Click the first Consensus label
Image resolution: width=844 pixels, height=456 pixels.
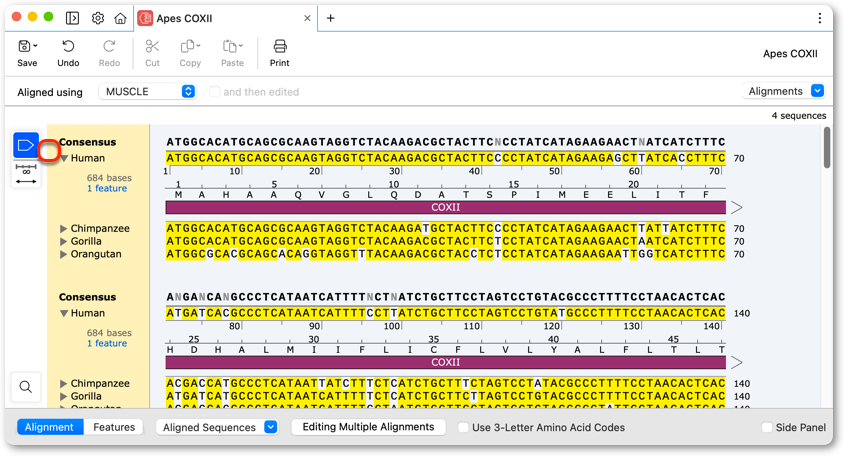(87, 142)
